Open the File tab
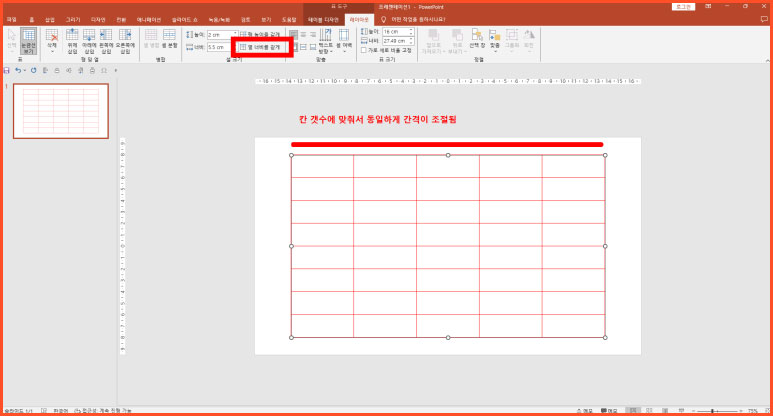The width and height of the screenshot is (773, 416). [11, 20]
